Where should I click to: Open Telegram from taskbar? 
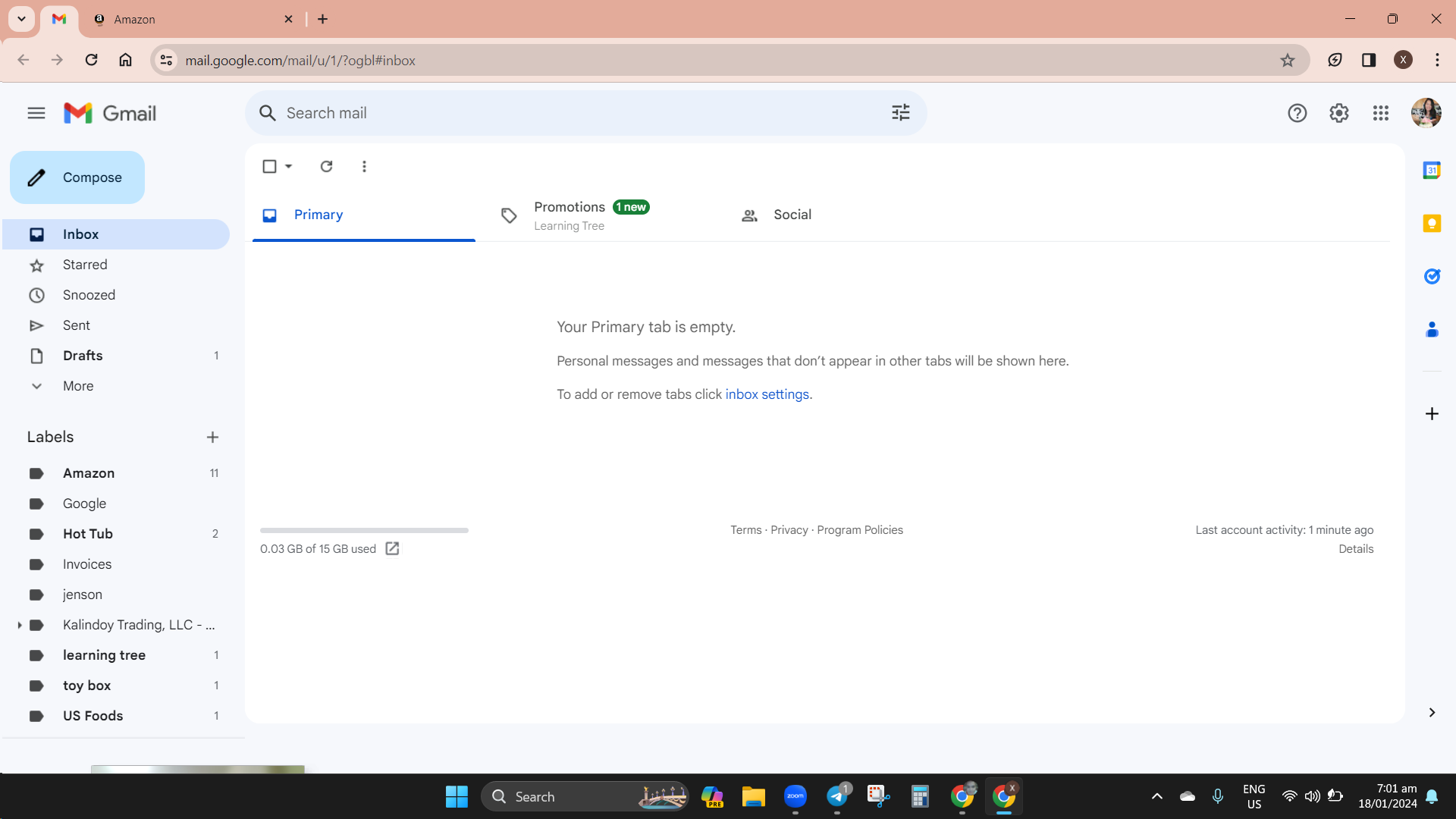pos(837,796)
